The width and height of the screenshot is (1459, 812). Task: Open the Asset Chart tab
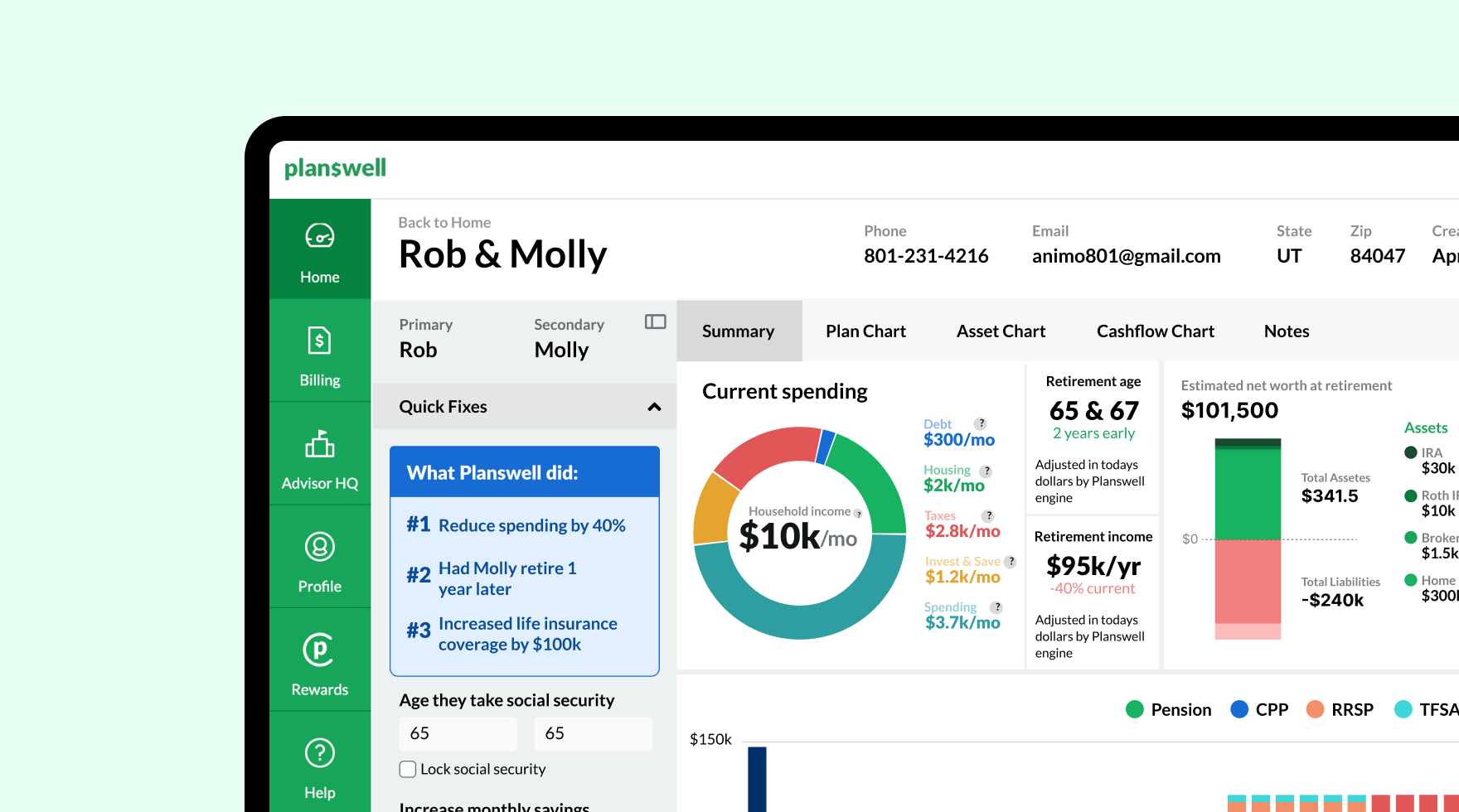(1001, 331)
